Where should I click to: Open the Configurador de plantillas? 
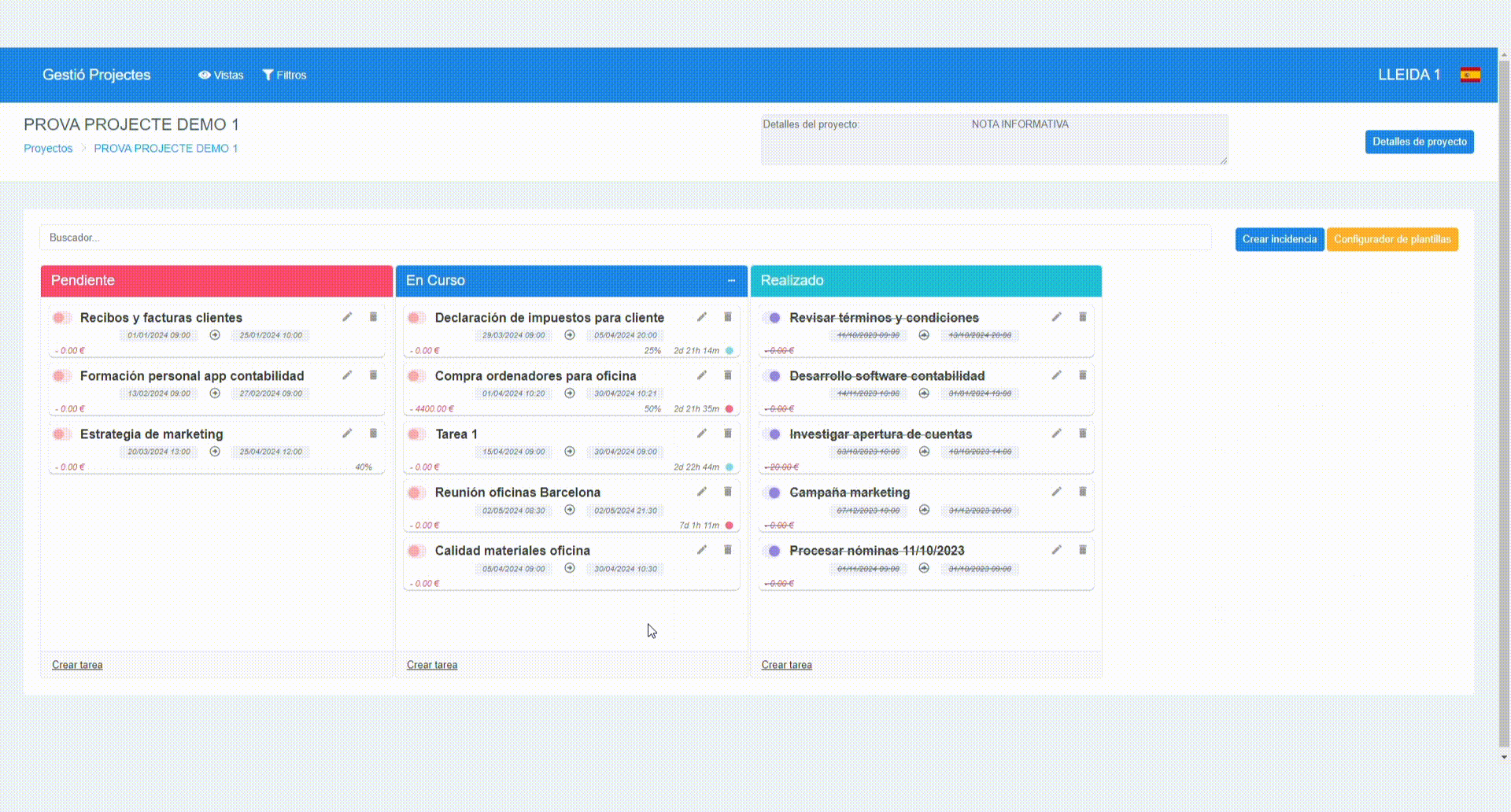click(1391, 239)
